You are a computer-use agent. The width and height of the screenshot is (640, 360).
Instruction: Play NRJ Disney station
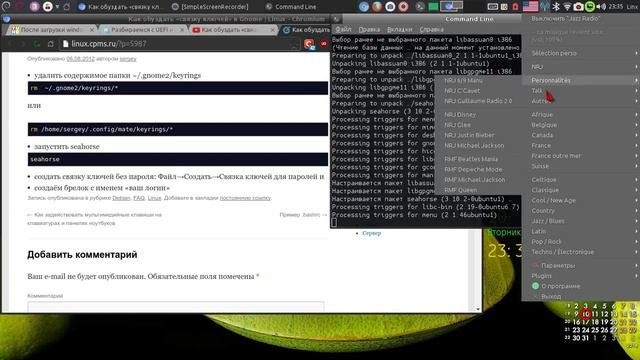(x=477, y=115)
